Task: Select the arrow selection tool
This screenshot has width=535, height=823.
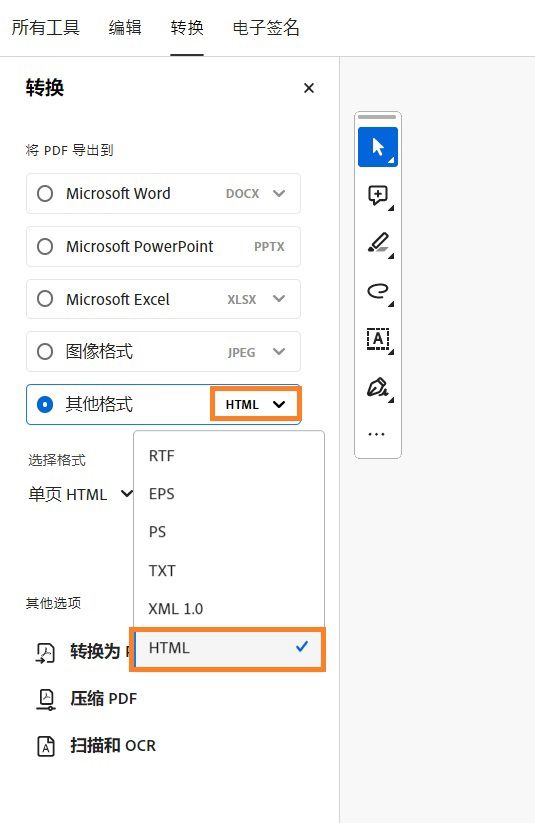Action: point(377,147)
